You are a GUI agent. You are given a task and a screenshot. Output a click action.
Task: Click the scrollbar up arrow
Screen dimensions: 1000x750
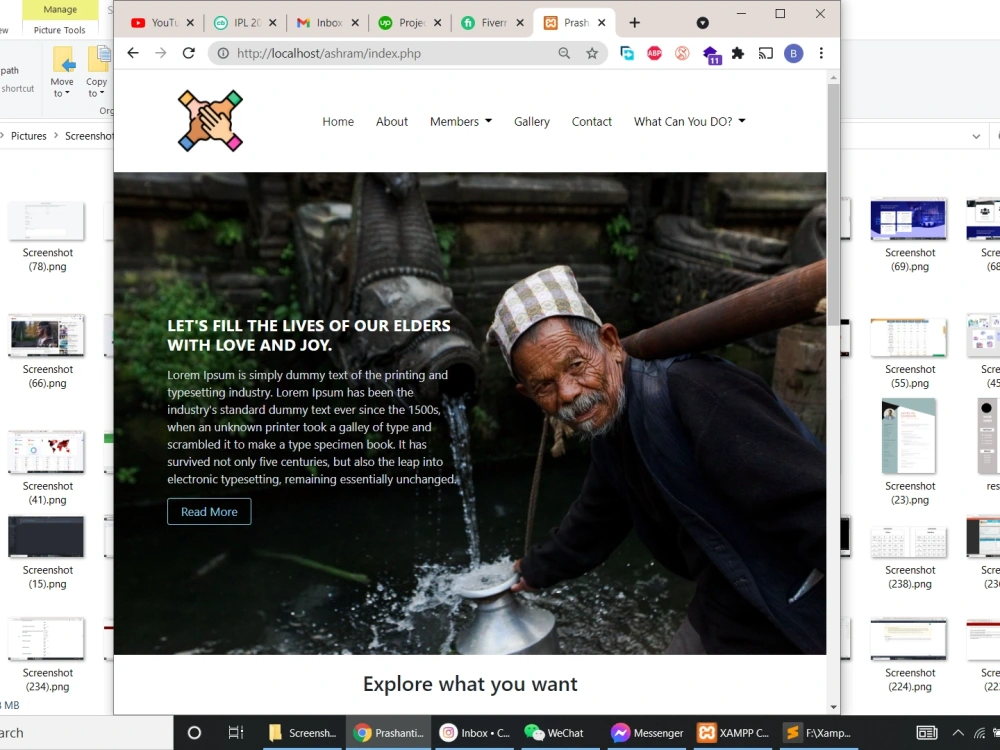click(x=833, y=78)
